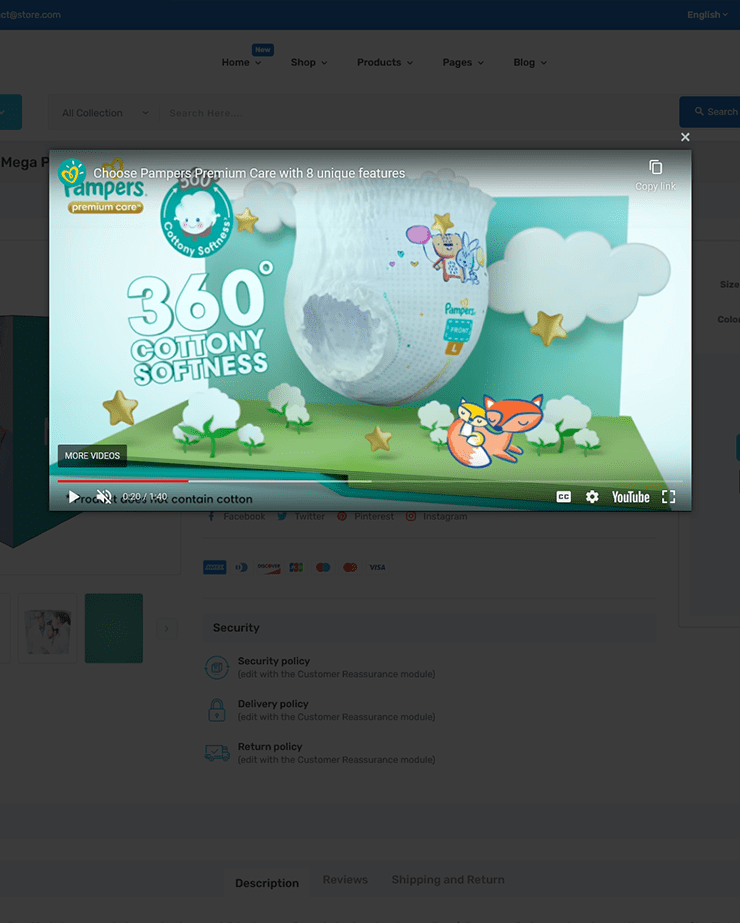Screen dimensions: 740x923
Task: Expand the Products menu
Action: click(384, 62)
